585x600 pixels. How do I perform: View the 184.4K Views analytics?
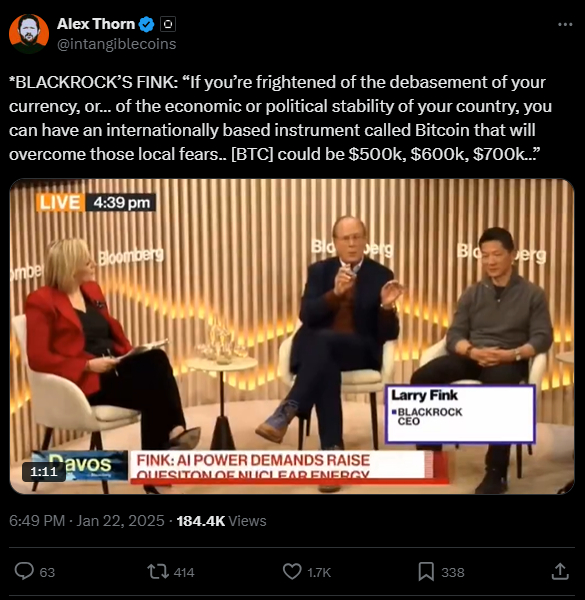221,521
